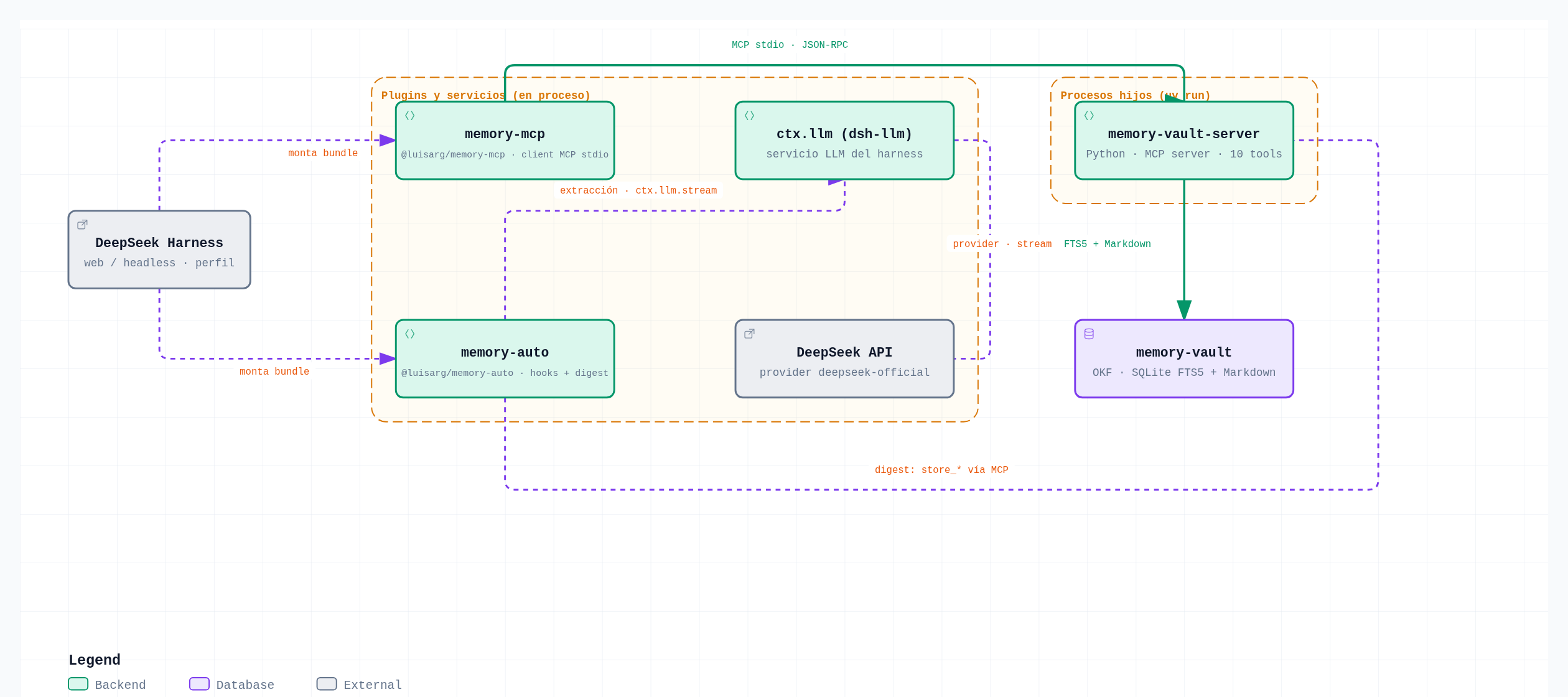Screen dimensions: 1568x697
Task: Click the purple Database legend swatch
Action: pos(199,684)
